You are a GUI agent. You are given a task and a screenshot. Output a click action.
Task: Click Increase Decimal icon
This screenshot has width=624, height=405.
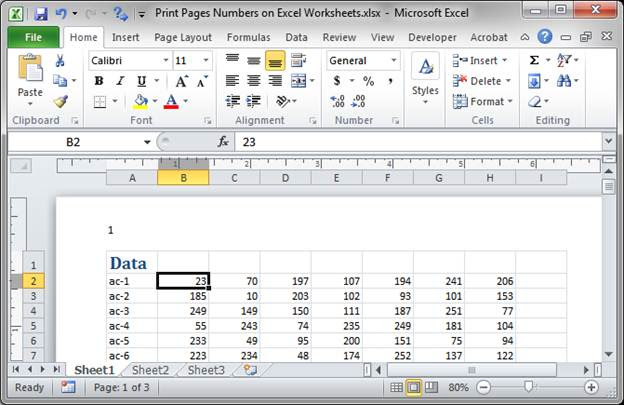[x=337, y=101]
